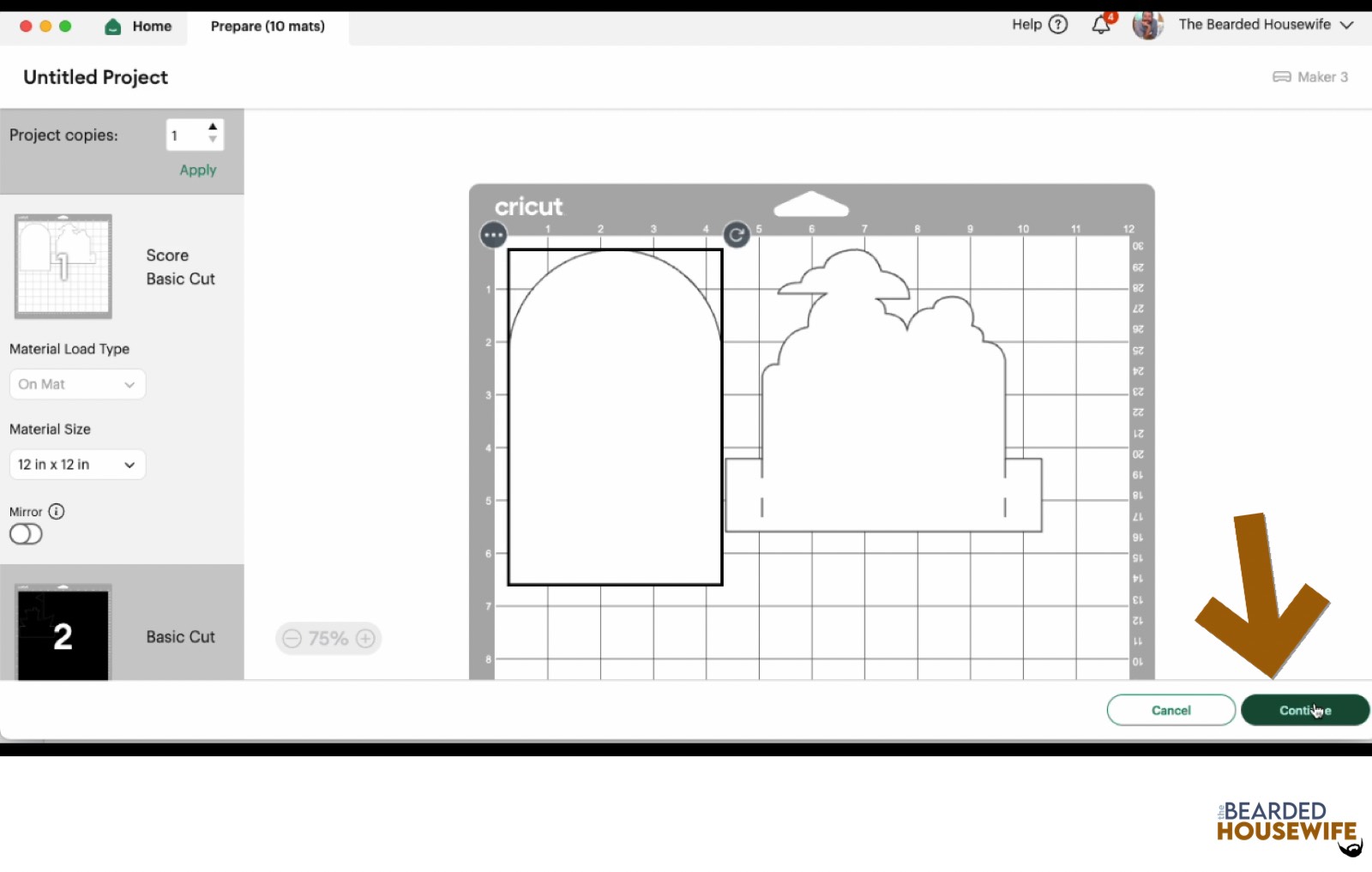Zoom in with the plus icon
The image size is (1372, 872).
click(x=365, y=639)
